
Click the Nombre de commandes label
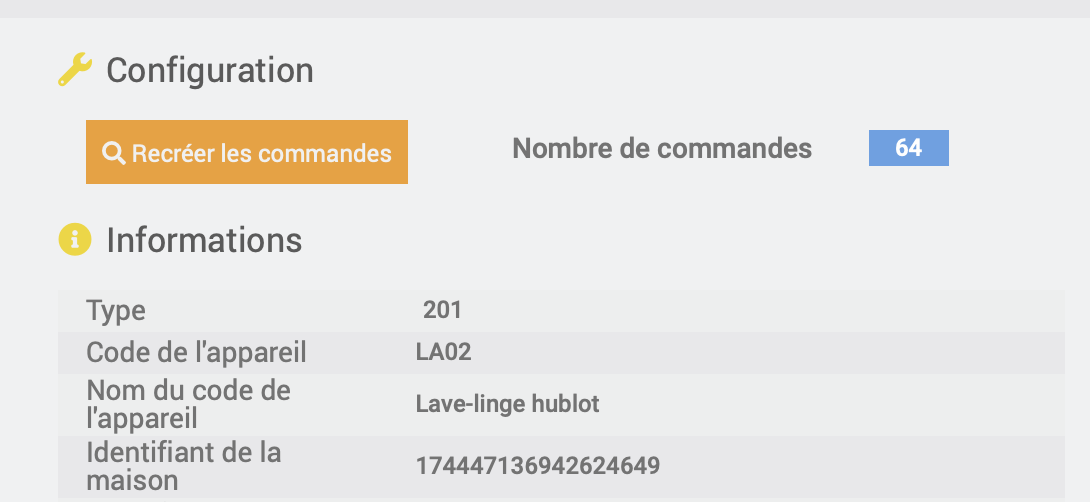662,148
